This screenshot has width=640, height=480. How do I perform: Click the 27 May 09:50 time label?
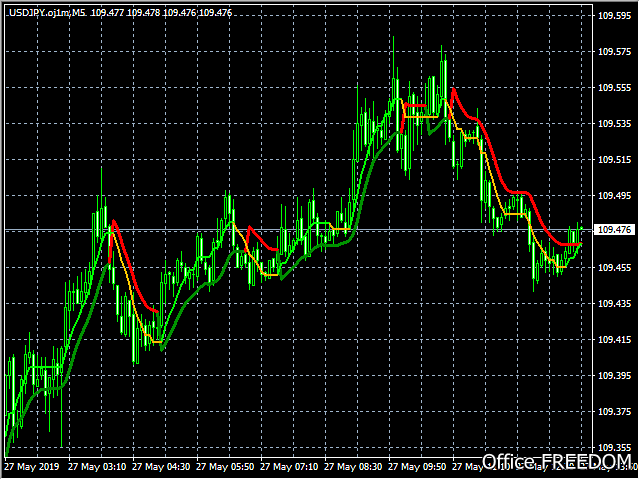pos(417,467)
